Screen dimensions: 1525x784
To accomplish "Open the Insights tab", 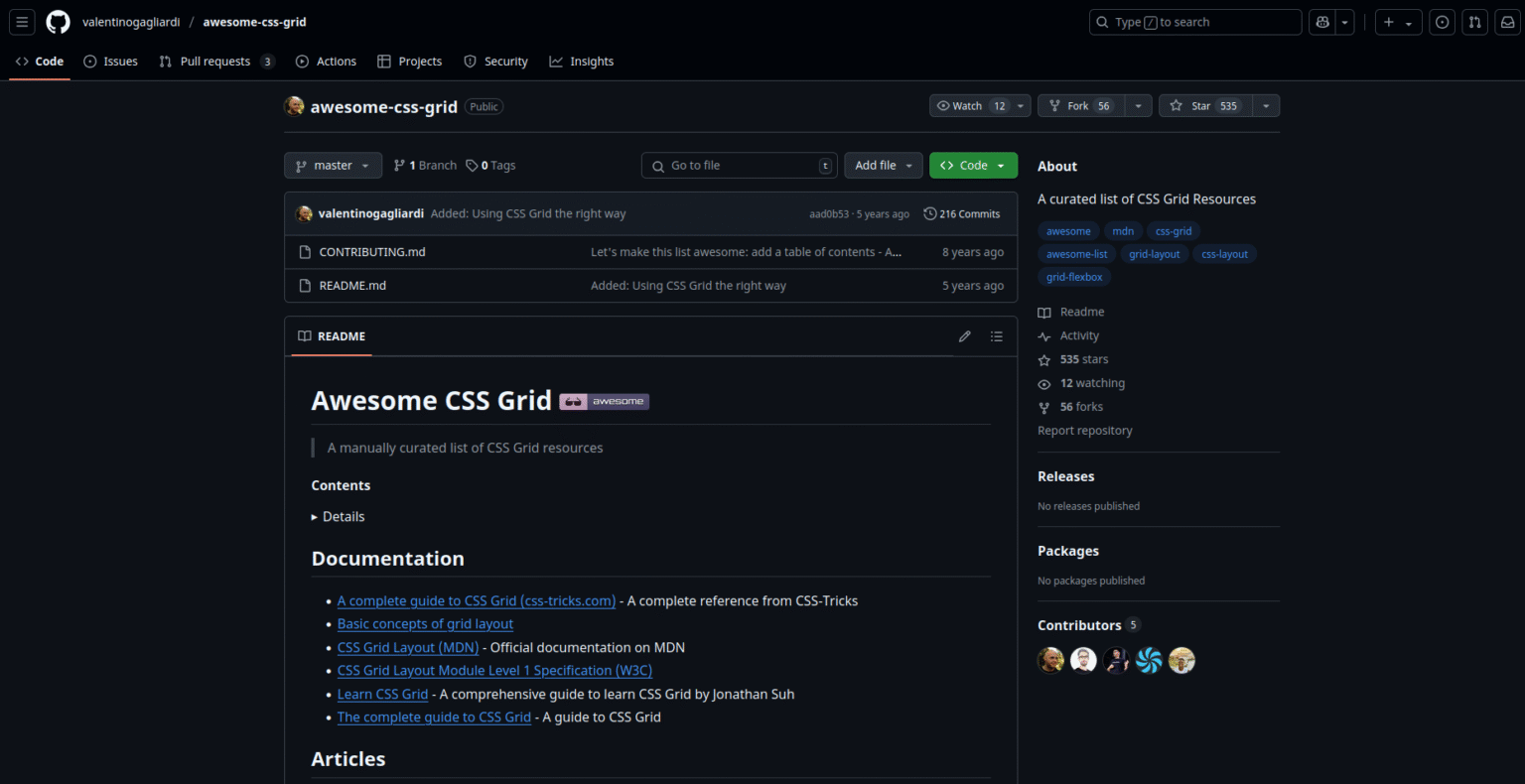I will click(581, 61).
